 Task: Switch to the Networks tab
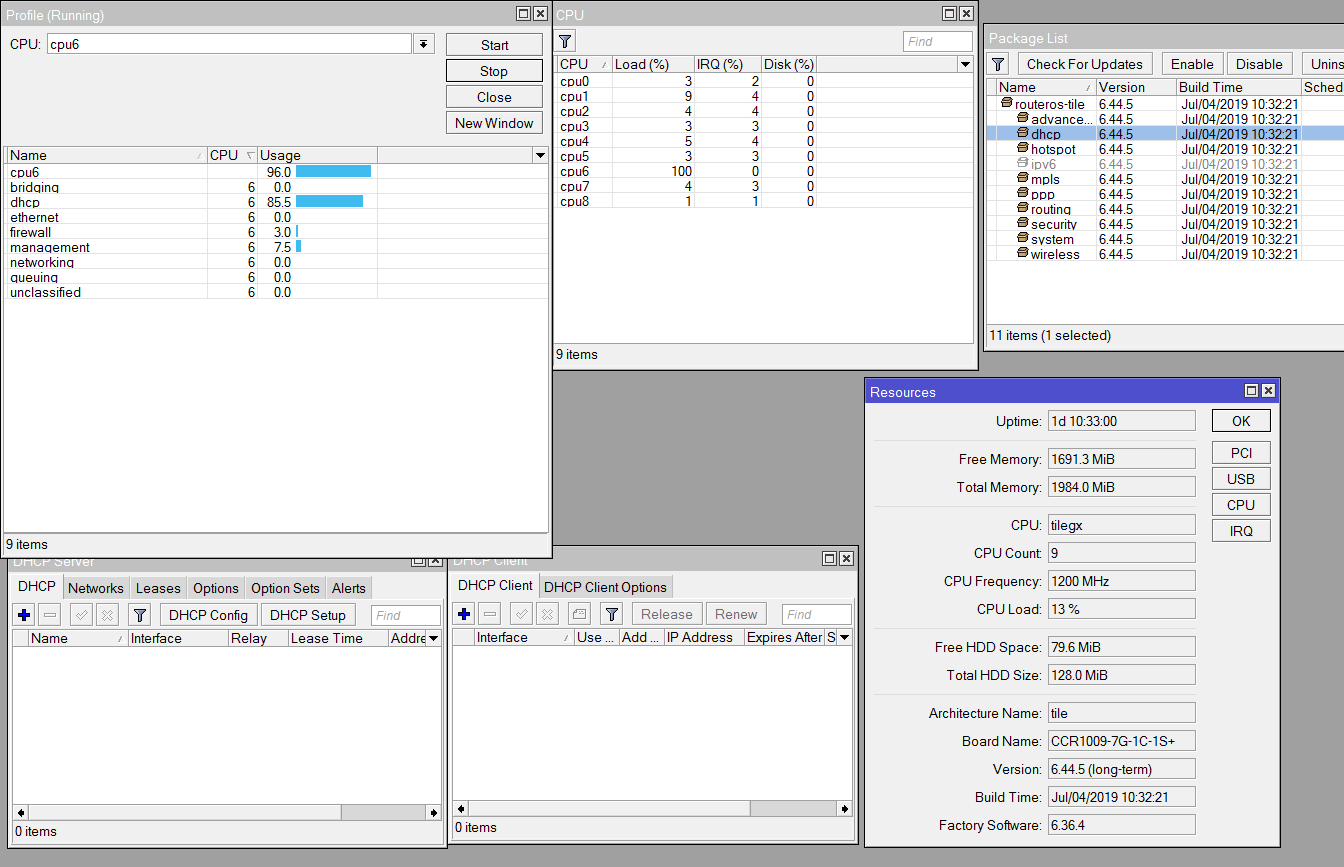point(96,588)
